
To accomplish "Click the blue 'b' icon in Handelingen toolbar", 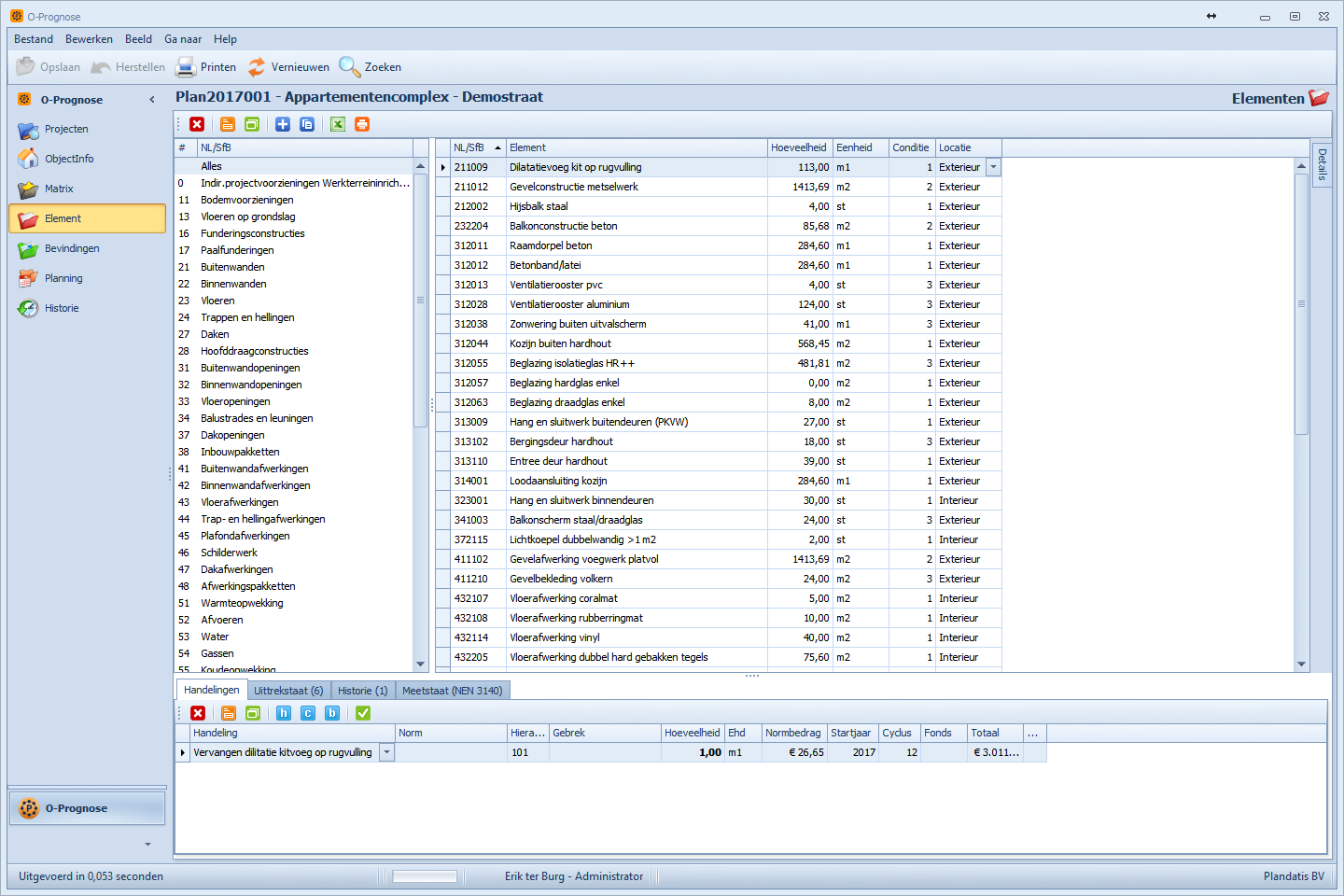I will pyautogui.click(x=332, y=713).
